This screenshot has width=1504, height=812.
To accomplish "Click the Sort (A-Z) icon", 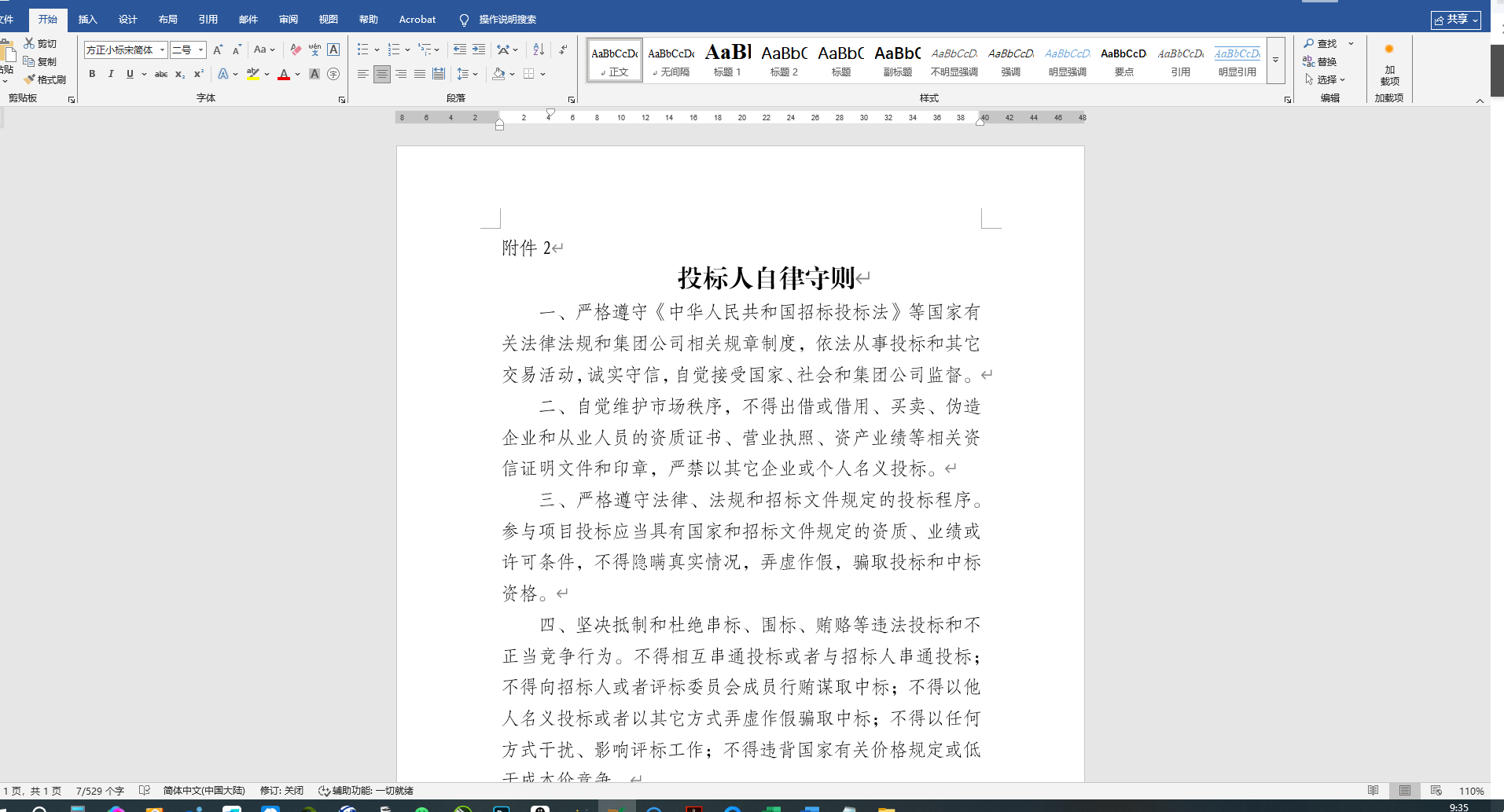I will (x=539, y=50).
